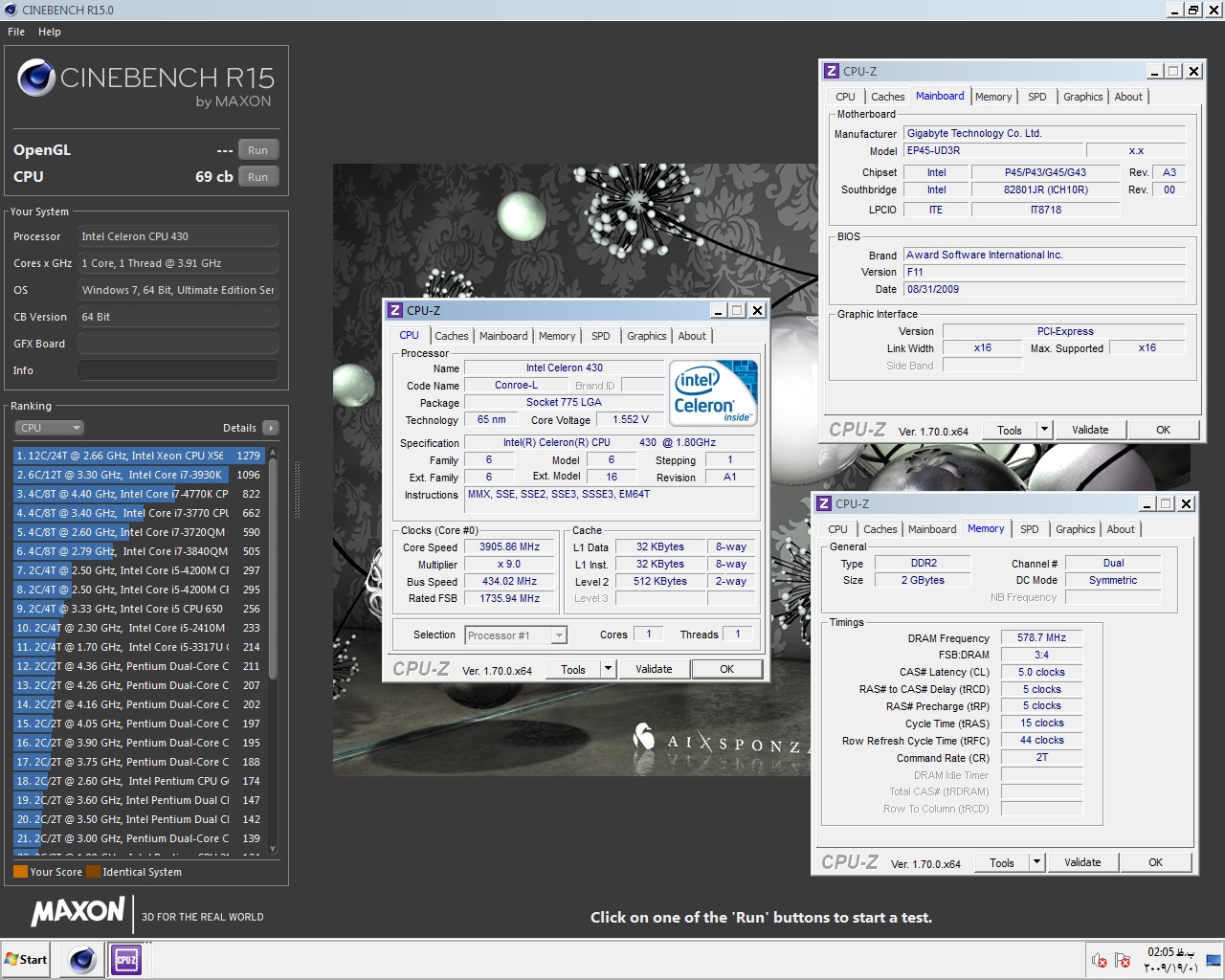Click the Intel Celeron inside logo

[x=714, y=392]
